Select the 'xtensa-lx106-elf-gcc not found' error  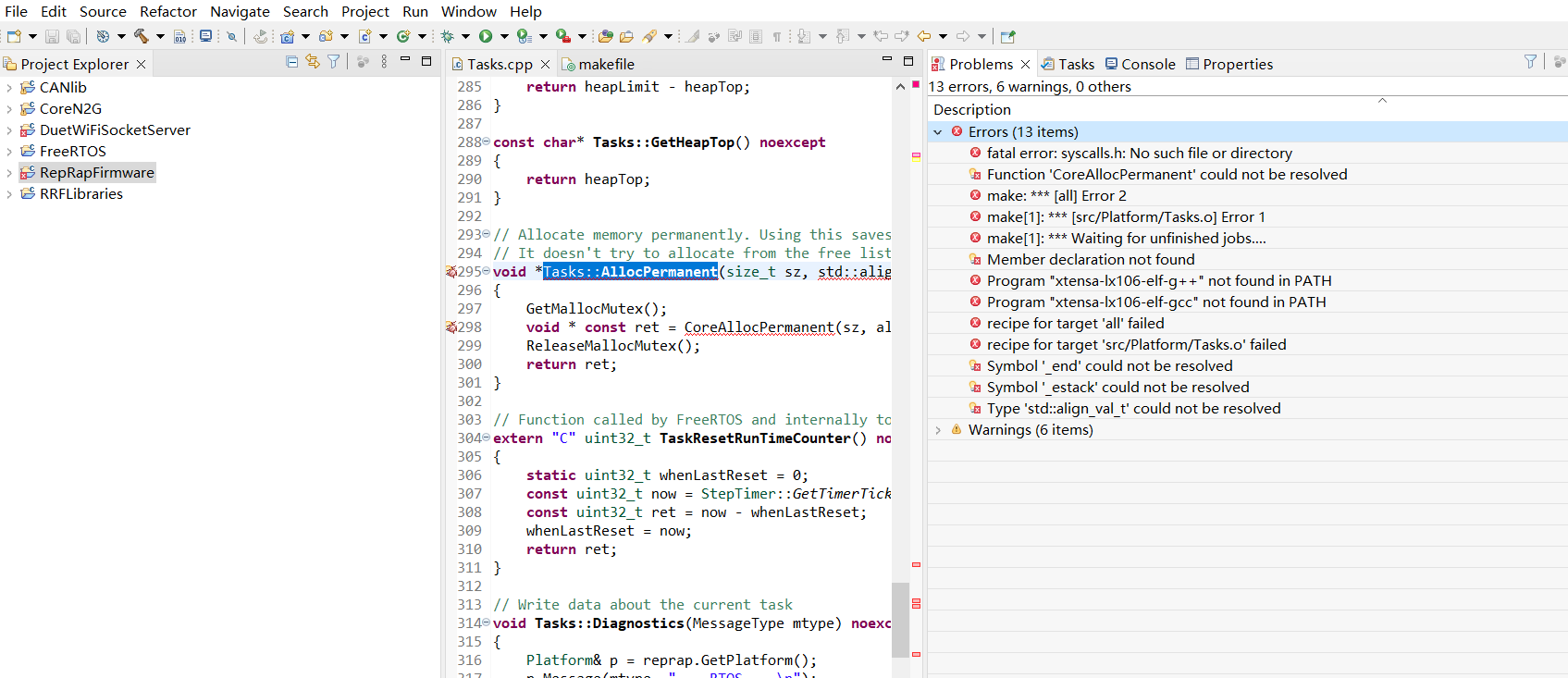click(x=1156, y=302)
